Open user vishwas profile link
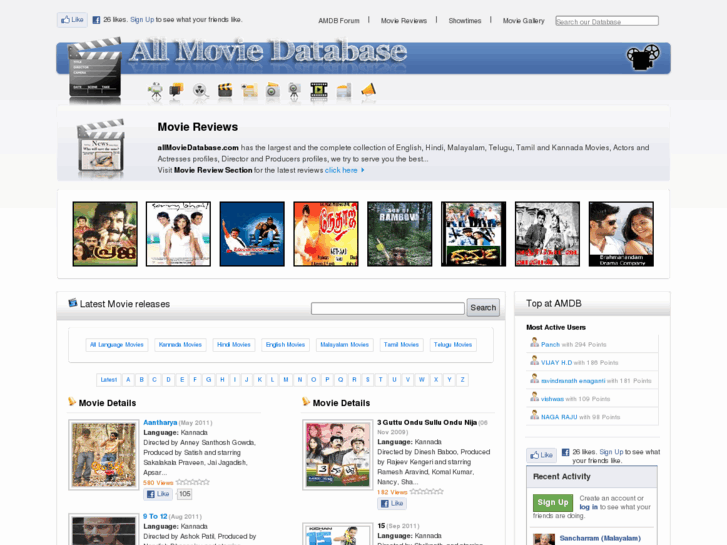Screen dimensions: 727x545 pos(552,399)
